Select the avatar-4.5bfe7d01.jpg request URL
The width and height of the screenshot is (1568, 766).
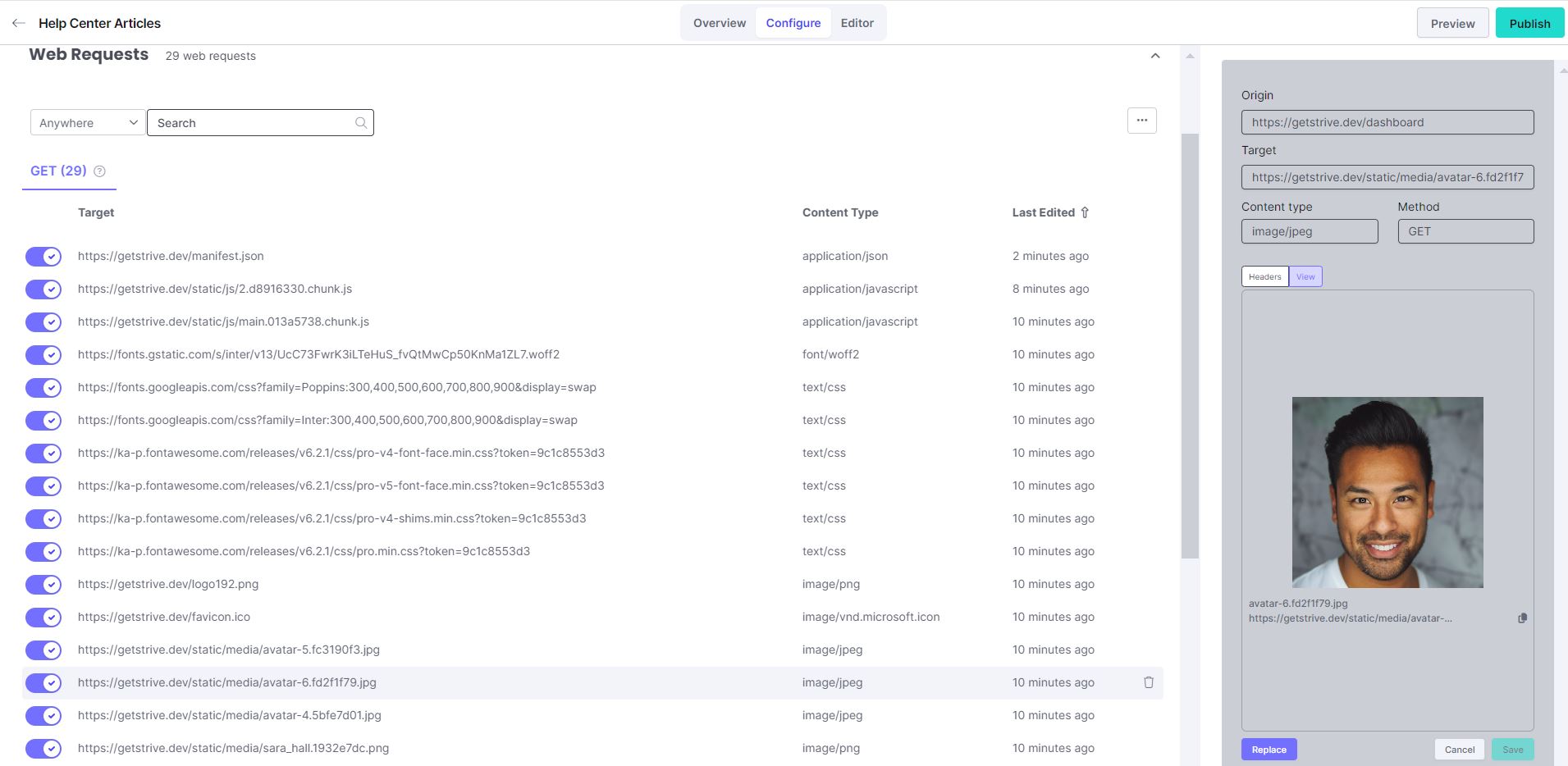coord(230,715)
